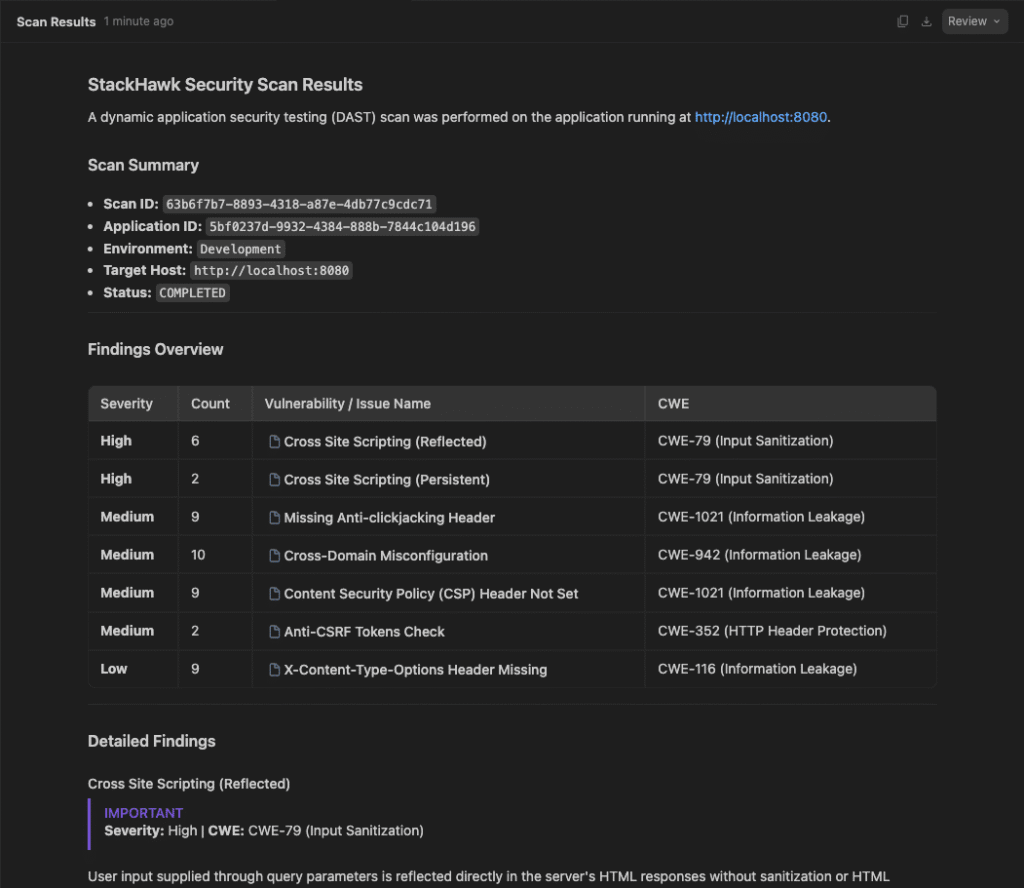The image size is (1024, 888).
Task: Click the download icon in the header
Action: [x=926, y=22]
